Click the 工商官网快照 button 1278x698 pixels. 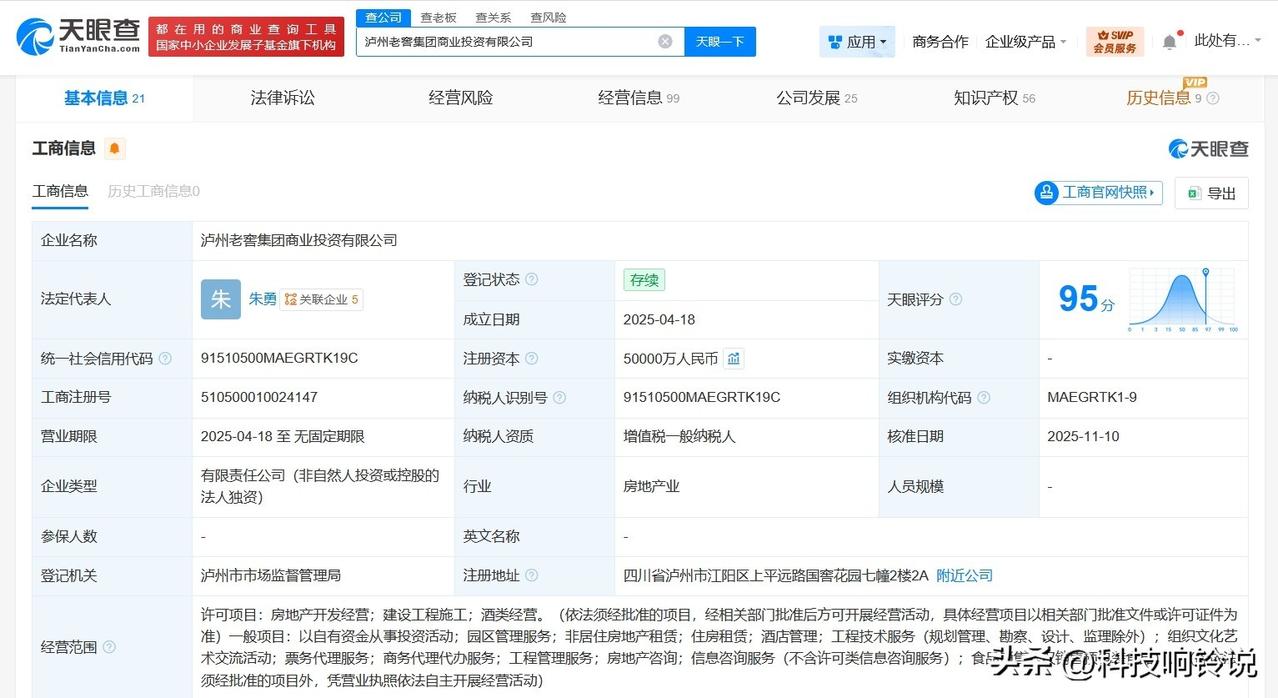[x=1098, y=192]
